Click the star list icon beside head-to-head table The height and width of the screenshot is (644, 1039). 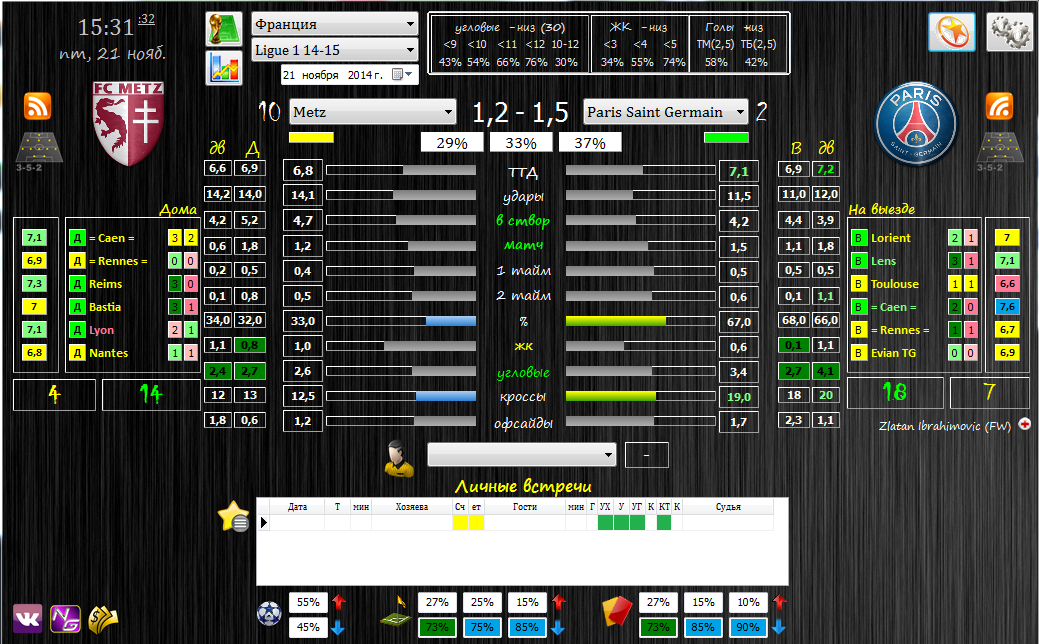tap(233, 516)
